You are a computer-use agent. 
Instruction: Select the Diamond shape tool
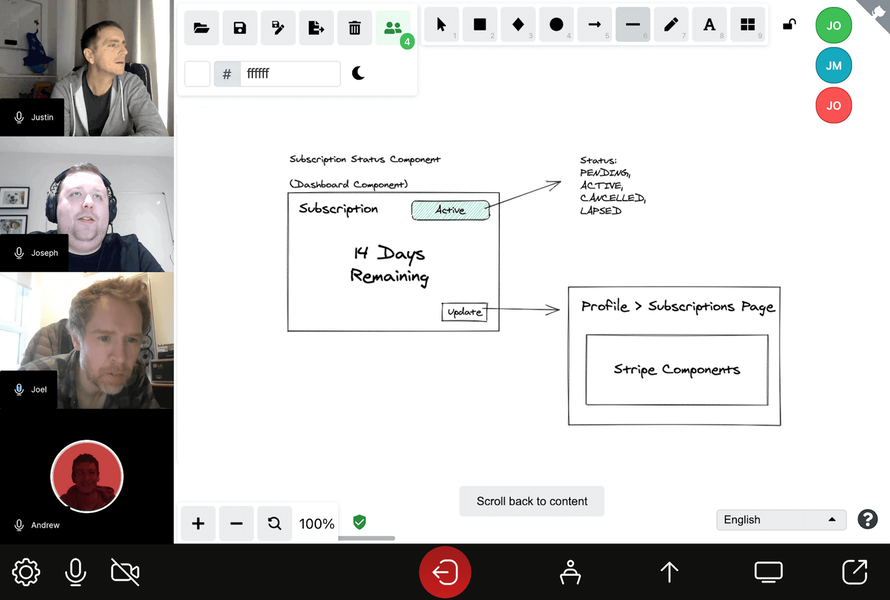tap(518, 25)
